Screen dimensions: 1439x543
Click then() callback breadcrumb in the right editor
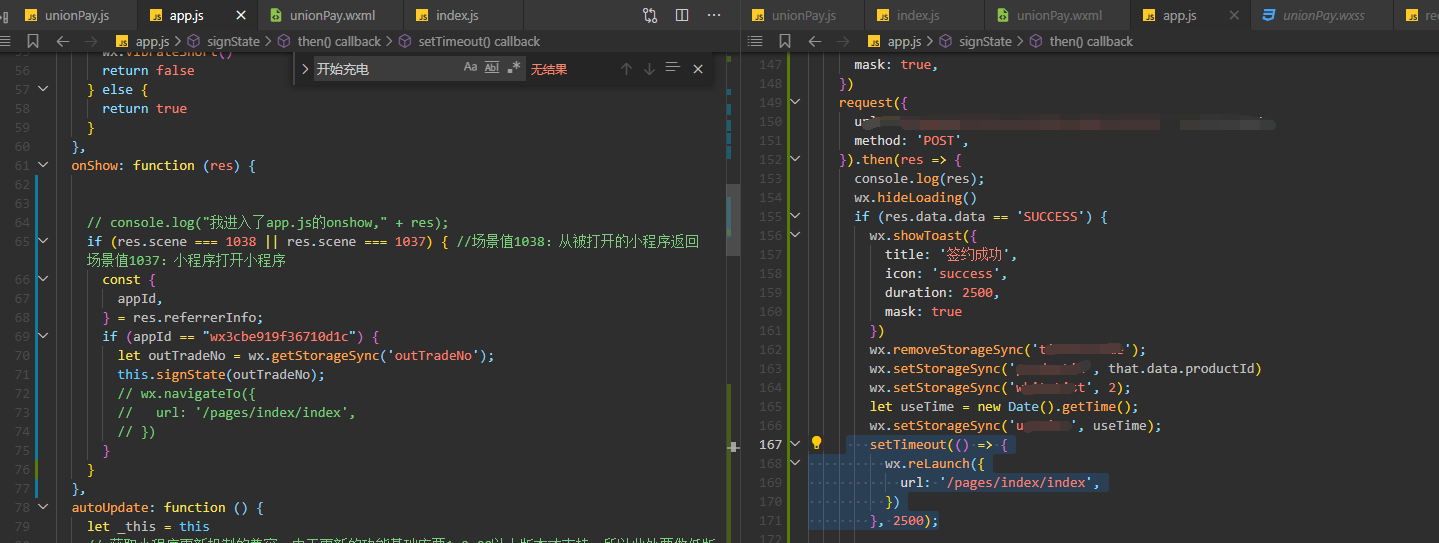(x=1090, y=41)
